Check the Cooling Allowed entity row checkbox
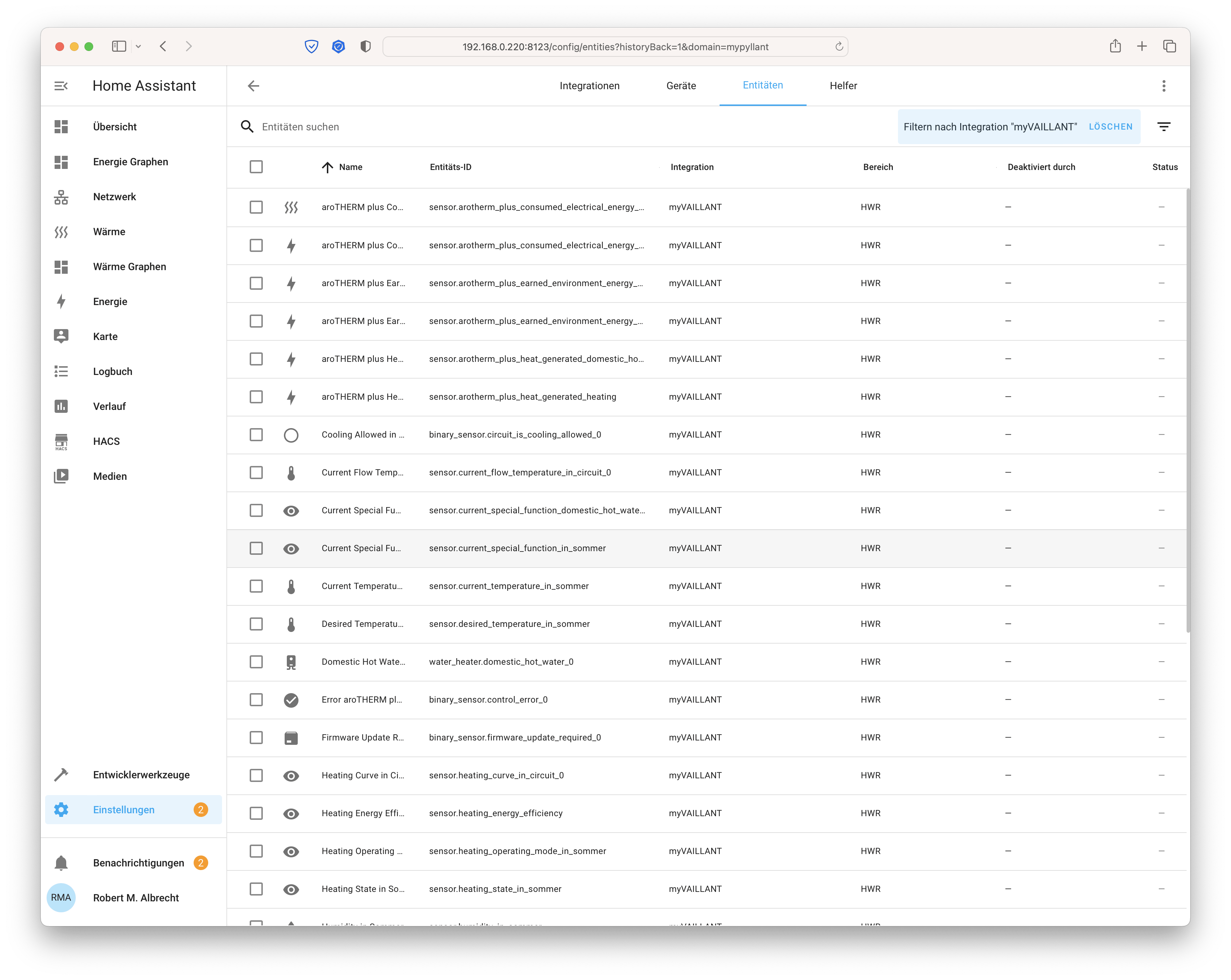Image resolution: width=1231 pixels, height=980 pixels. (x=256, y=435)
